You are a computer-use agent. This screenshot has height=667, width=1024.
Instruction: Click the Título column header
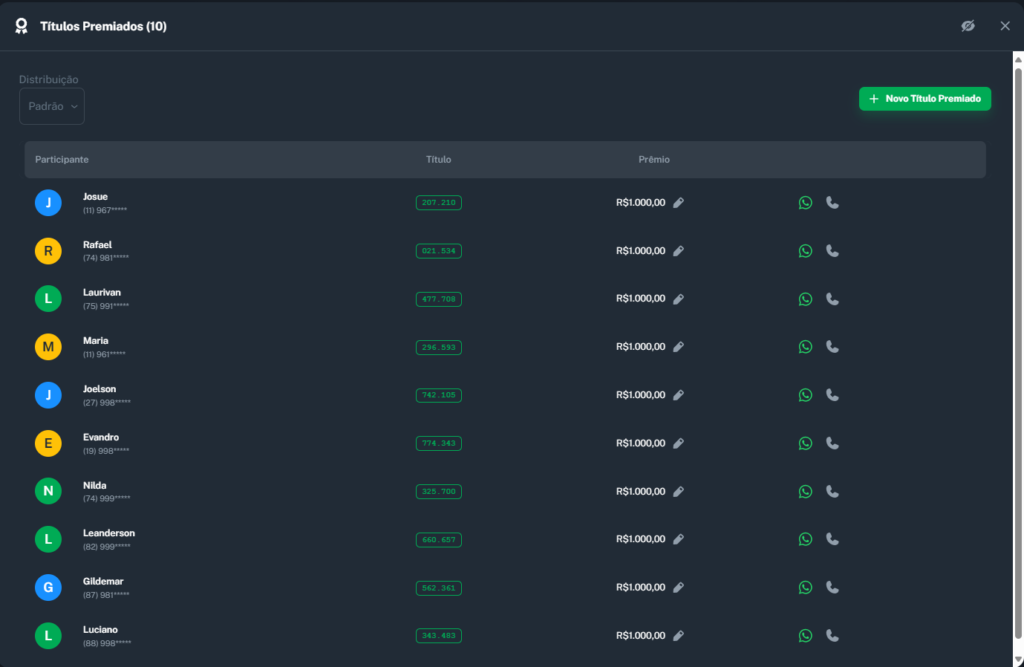click(438, 160)
